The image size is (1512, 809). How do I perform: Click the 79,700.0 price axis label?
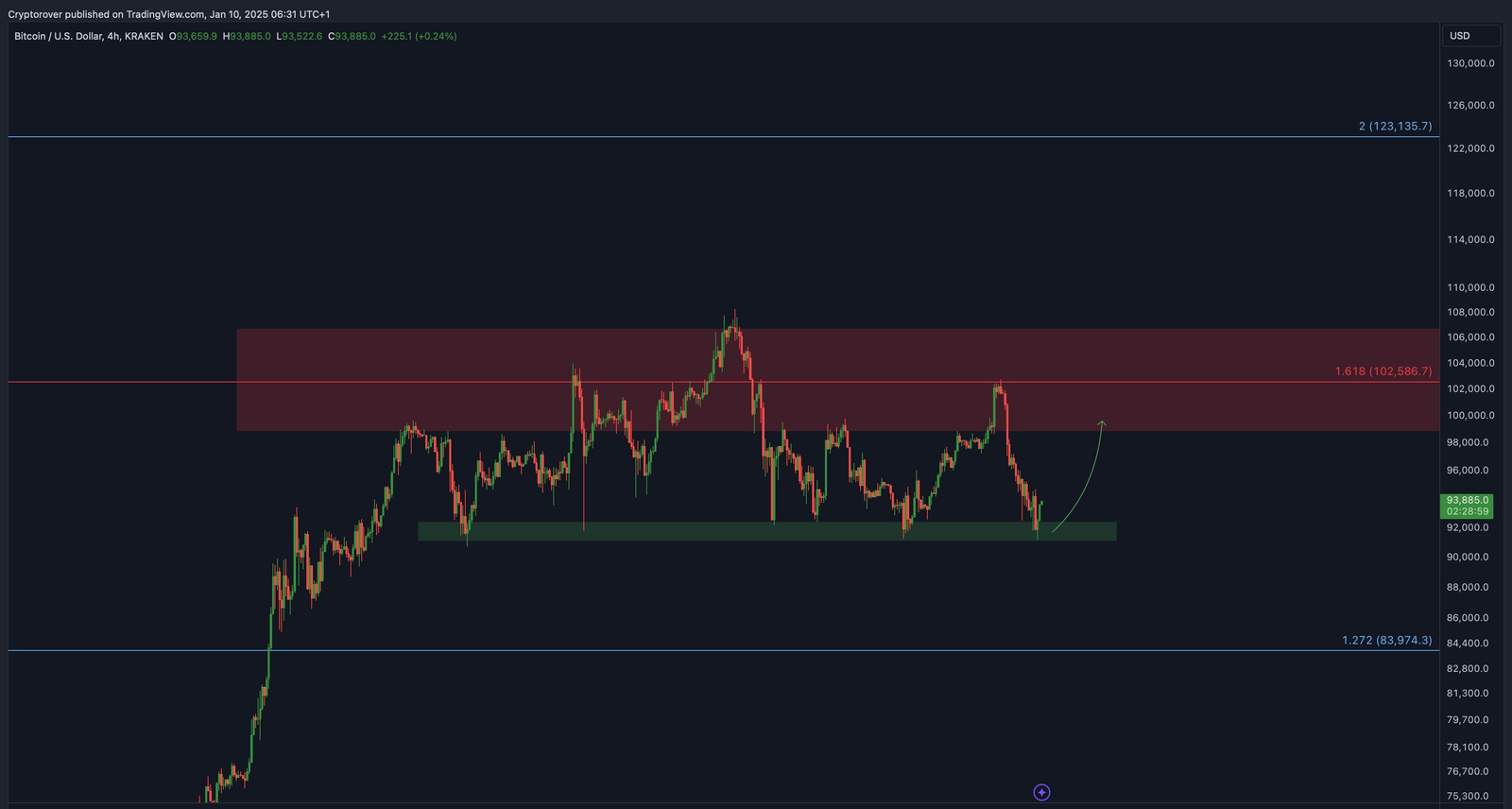[1468, 719]
